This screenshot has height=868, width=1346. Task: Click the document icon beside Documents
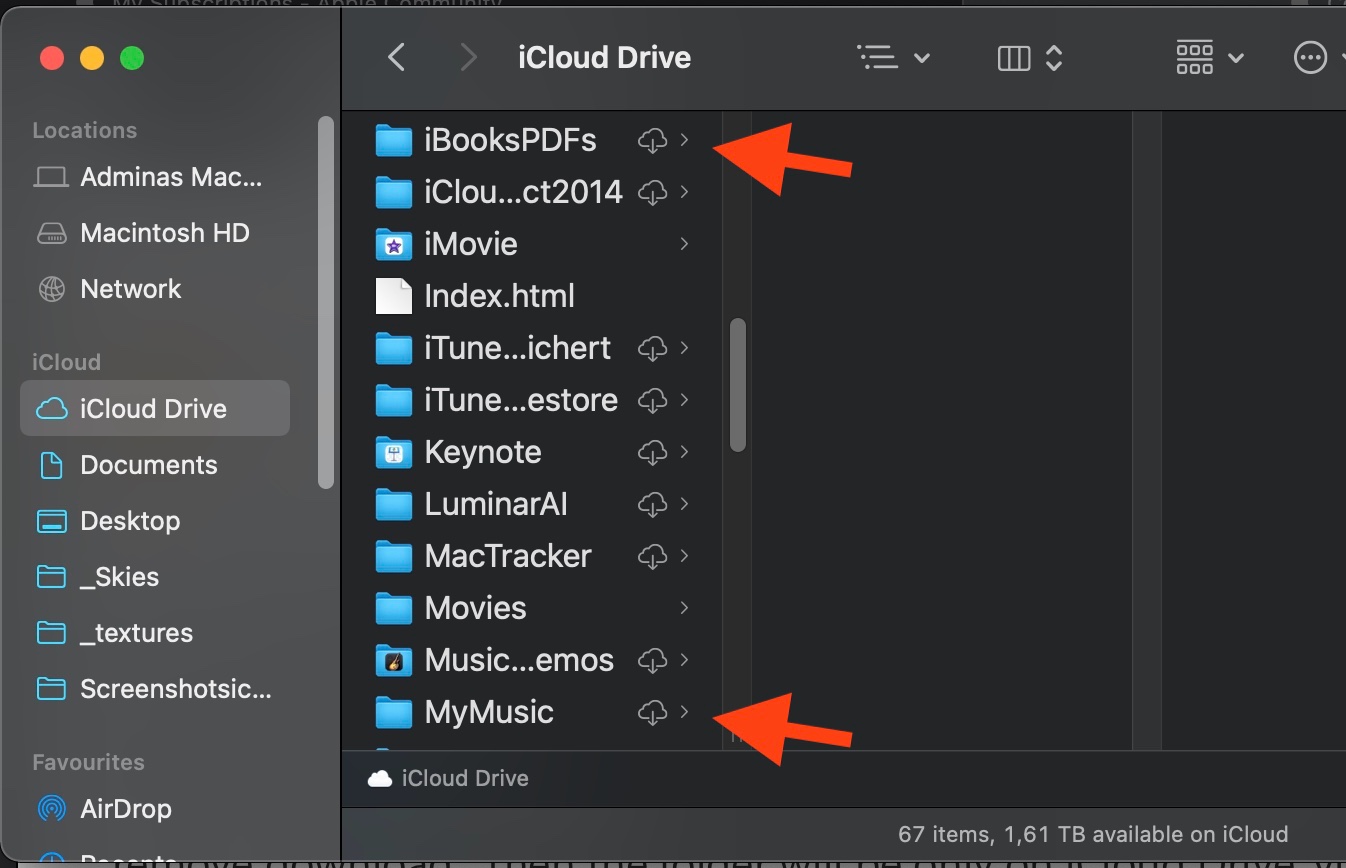(51, 465)
